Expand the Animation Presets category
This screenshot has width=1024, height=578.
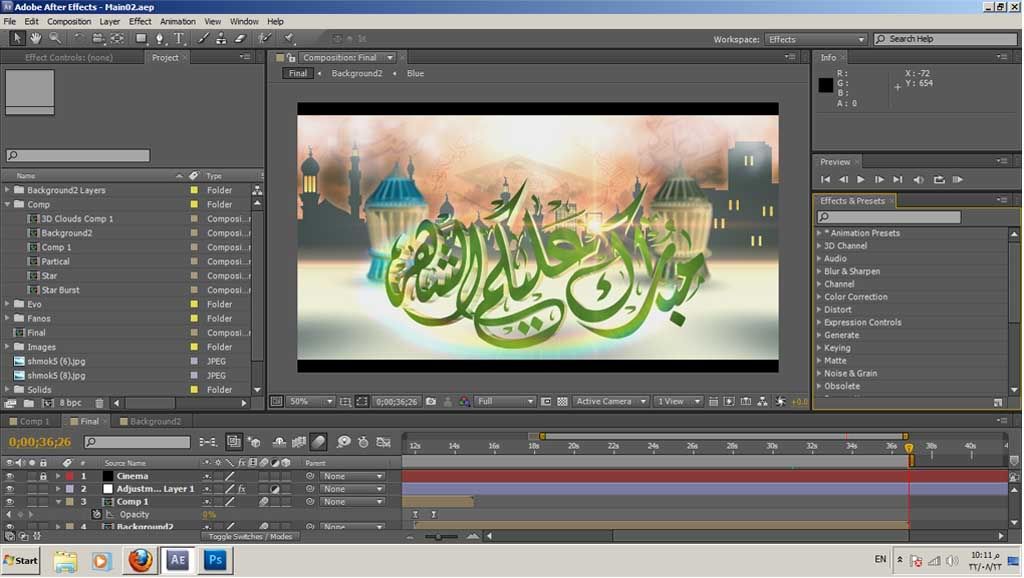click(819, 233)
